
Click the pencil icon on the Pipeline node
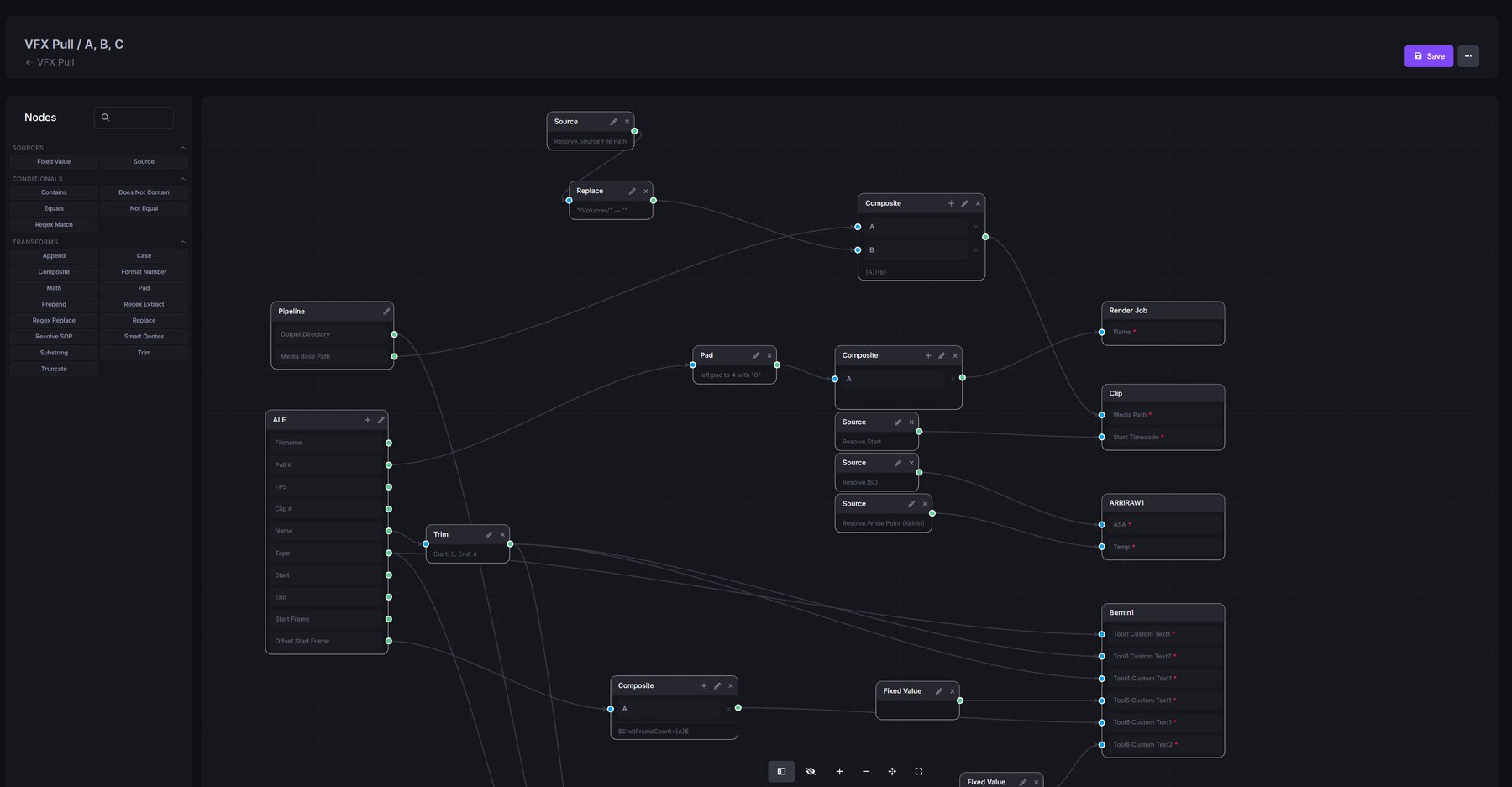[386, 312]
